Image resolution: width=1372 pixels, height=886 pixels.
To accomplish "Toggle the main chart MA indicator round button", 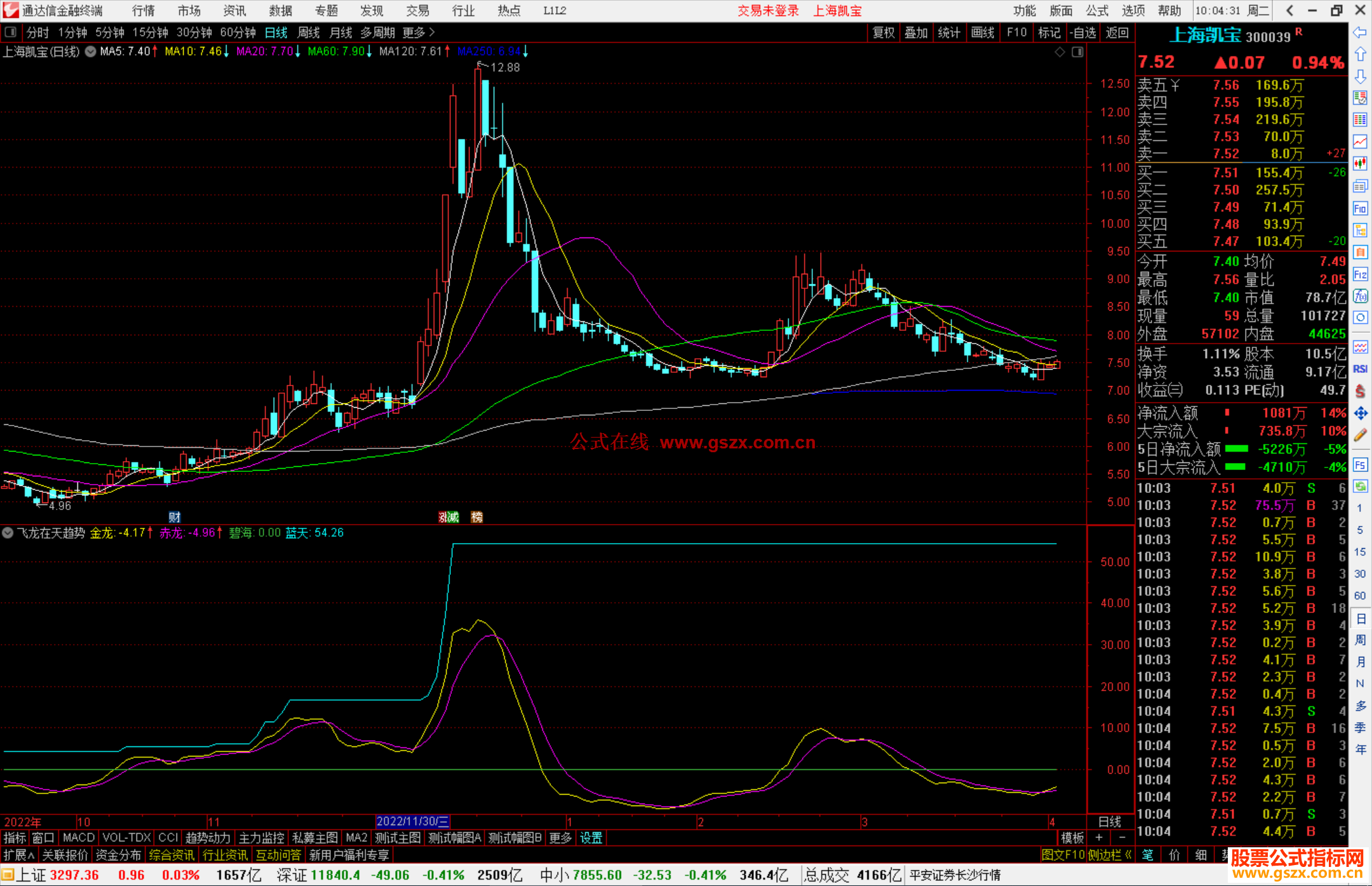I will click(x=91, y=51).
